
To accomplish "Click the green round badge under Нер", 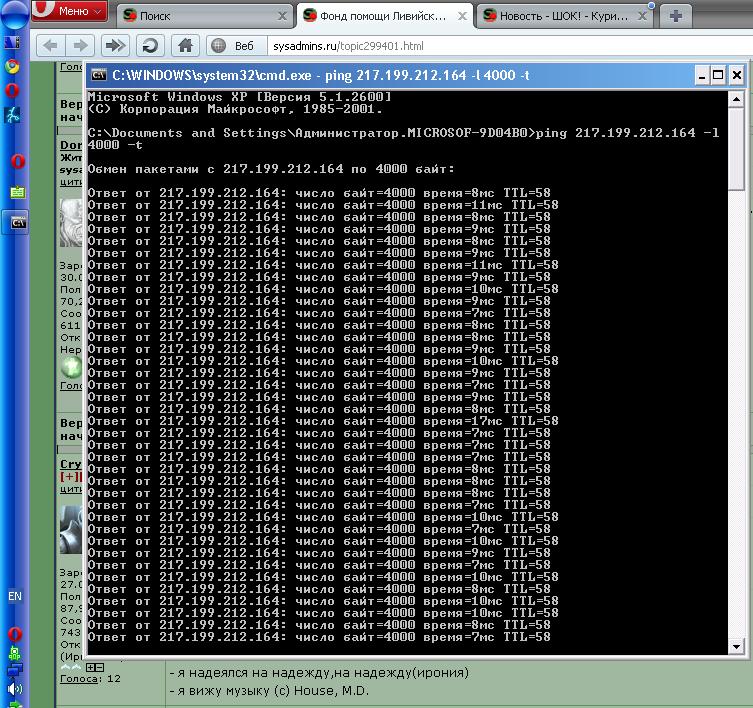I will pos(71,368).
